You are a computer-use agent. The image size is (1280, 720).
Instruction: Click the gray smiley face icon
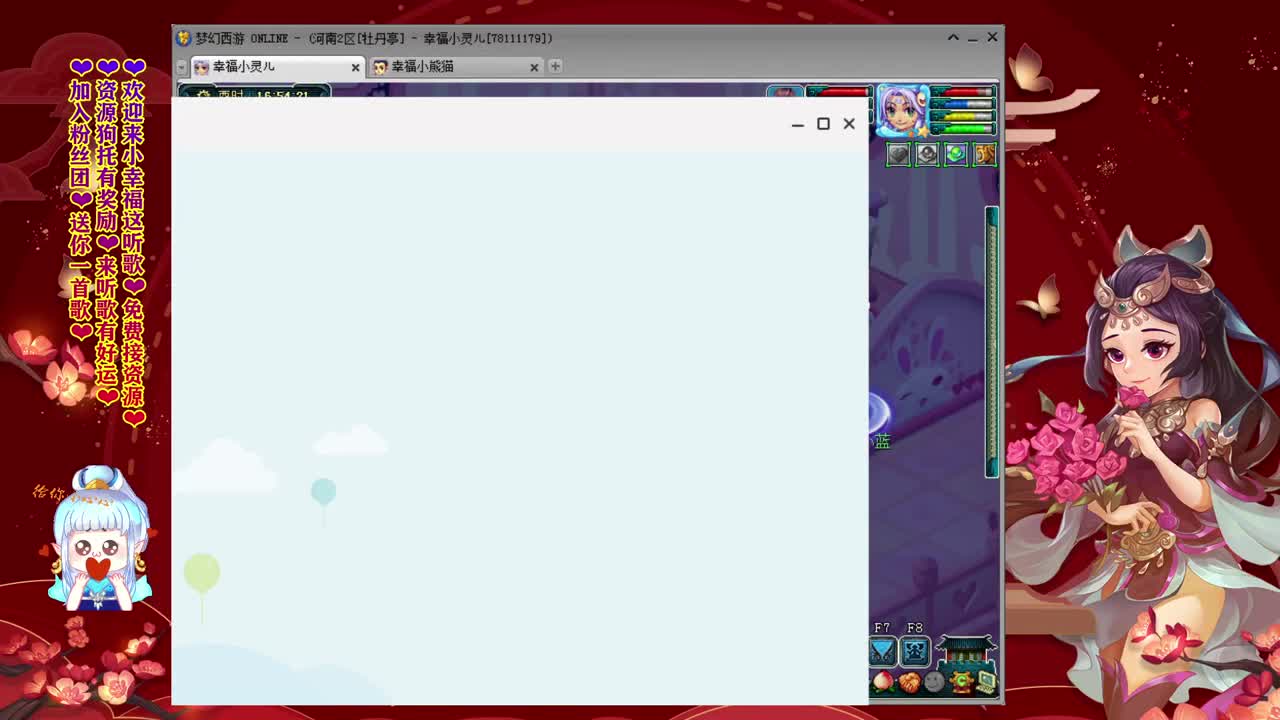click(934, 683)
